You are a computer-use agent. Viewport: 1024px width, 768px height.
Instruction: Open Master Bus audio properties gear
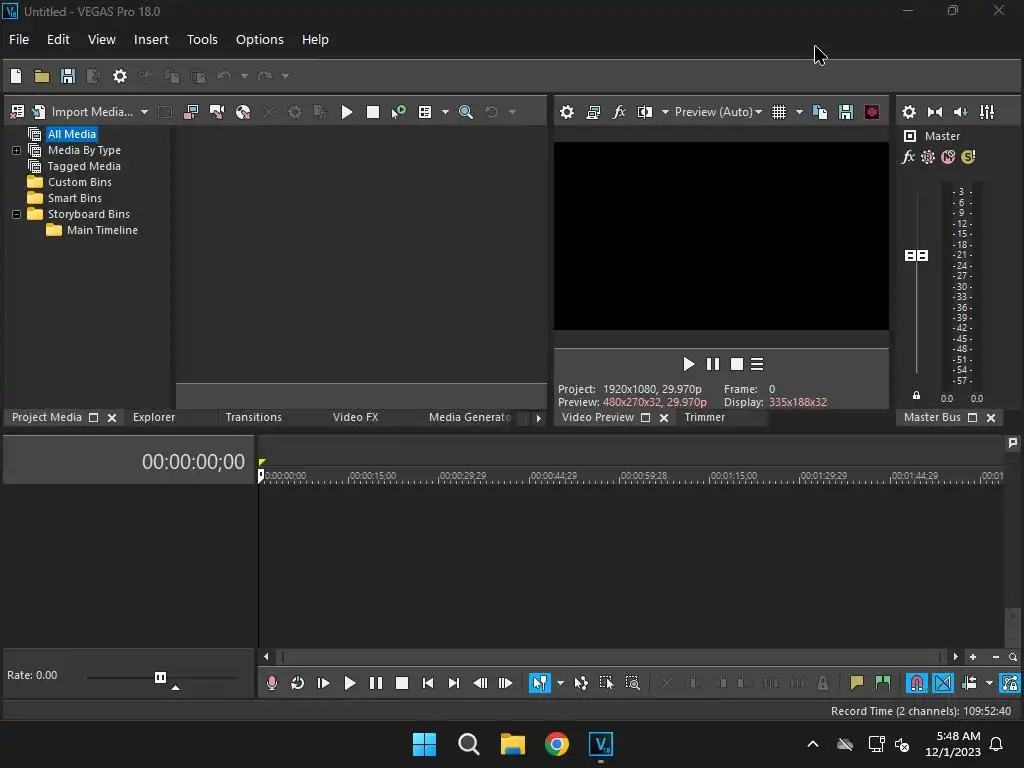pos(909,112)
